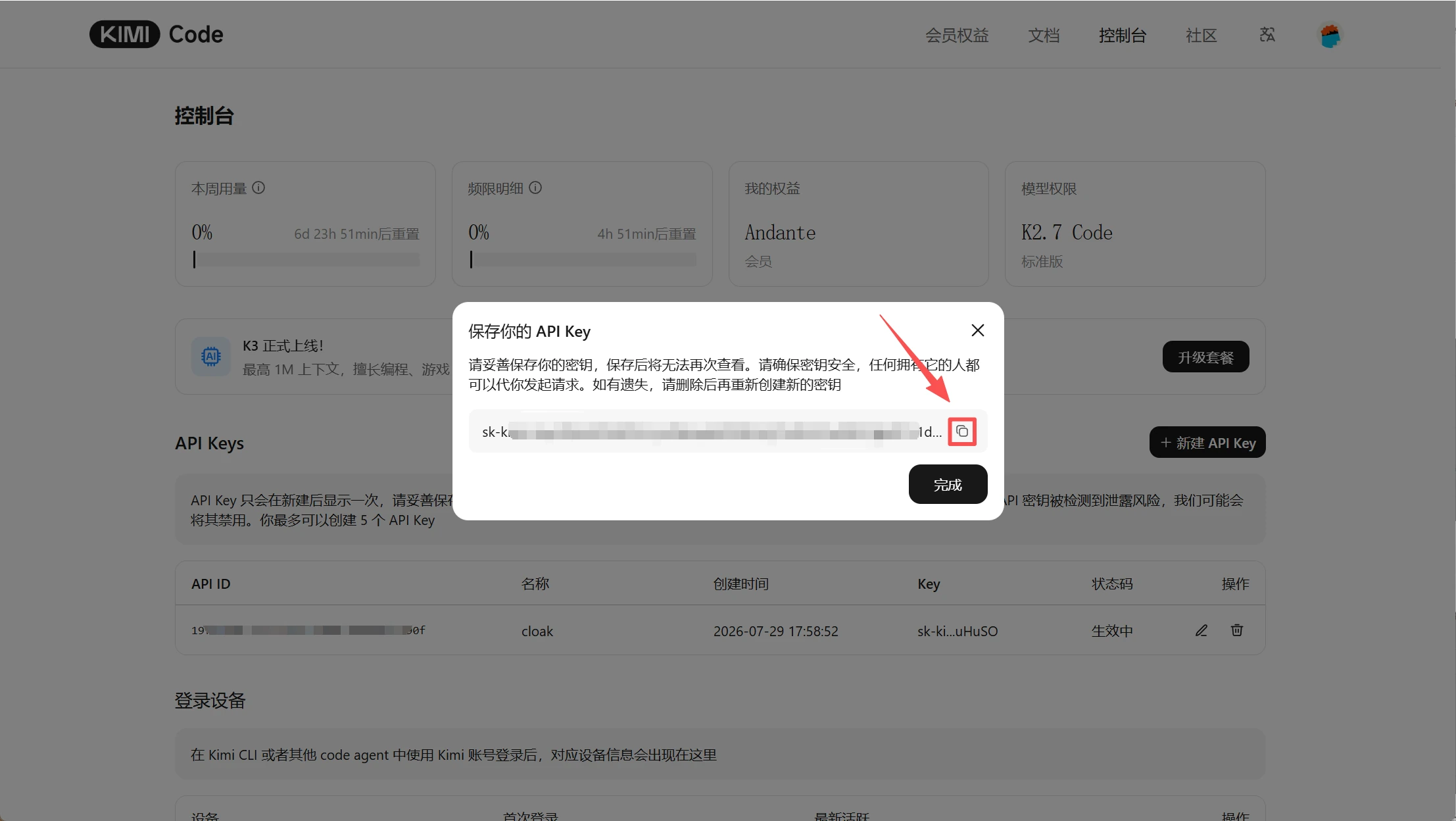Click the 我的权益 card title
The height and width of the screenshot is (821, 1456).
click(x=772, y=188)
